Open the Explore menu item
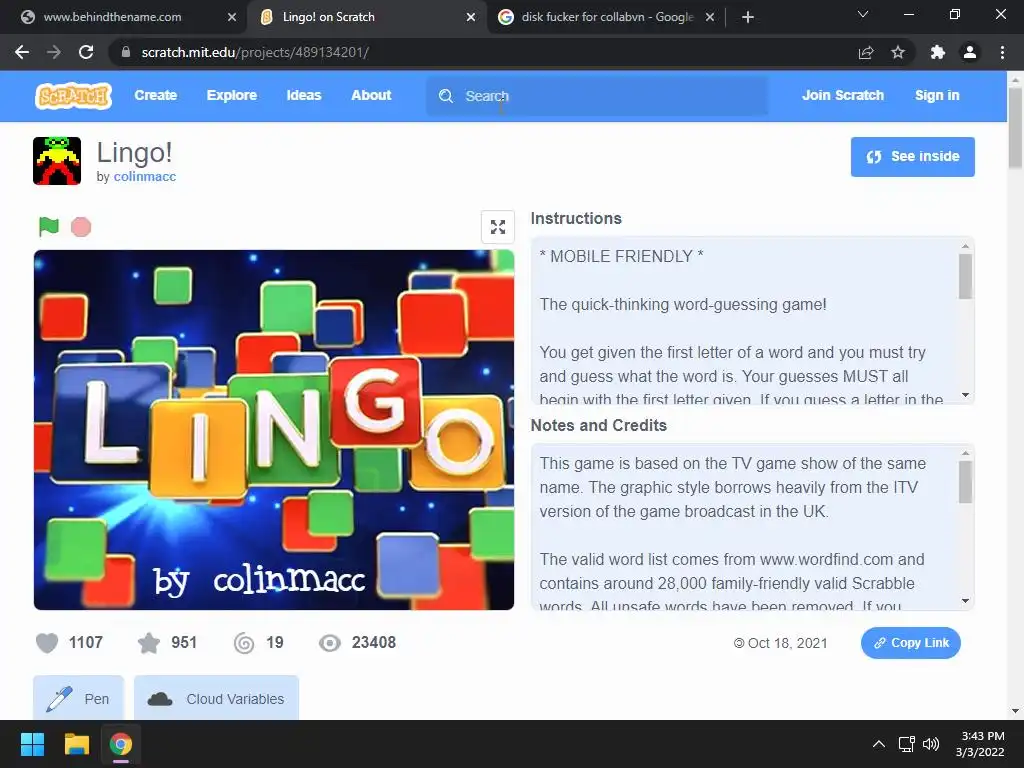Image resolution: width=1024 pixels, height=768 pixels. pyautogui.click(x=232, y=95)
